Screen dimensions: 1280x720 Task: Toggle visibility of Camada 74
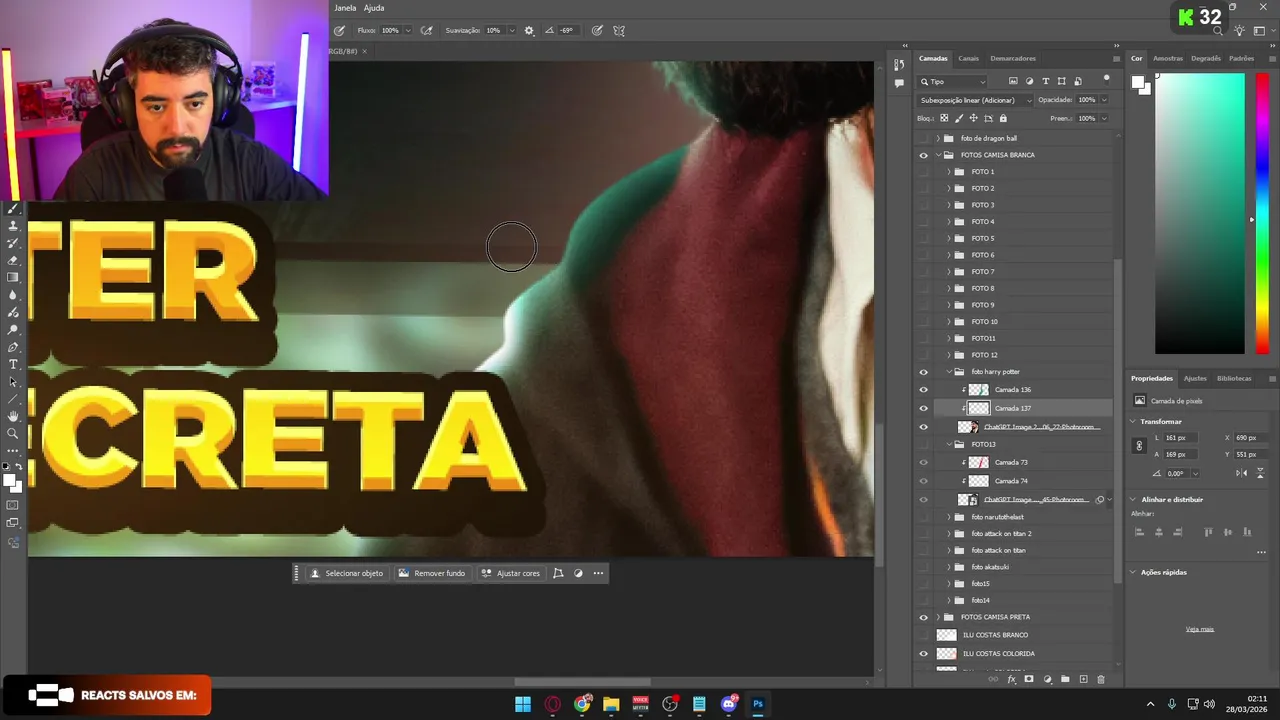tap(923, 481)
